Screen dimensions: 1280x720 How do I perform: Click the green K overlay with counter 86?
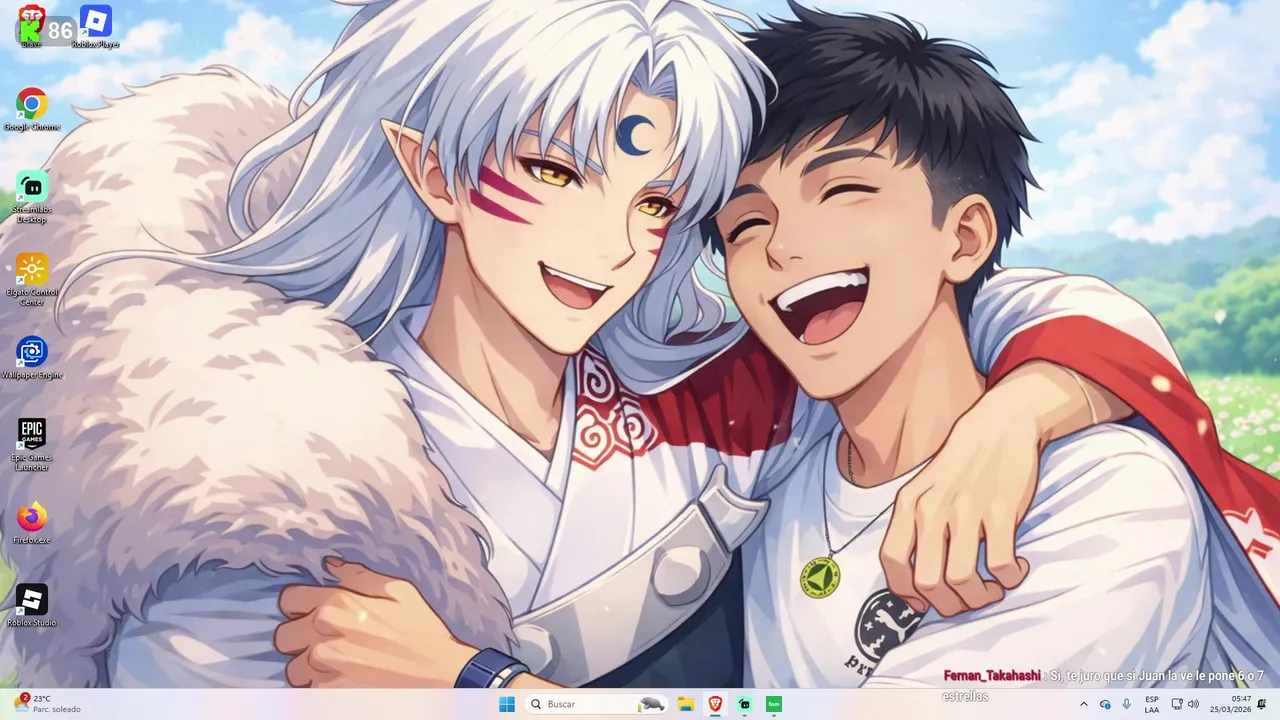(x=46, y=31)
